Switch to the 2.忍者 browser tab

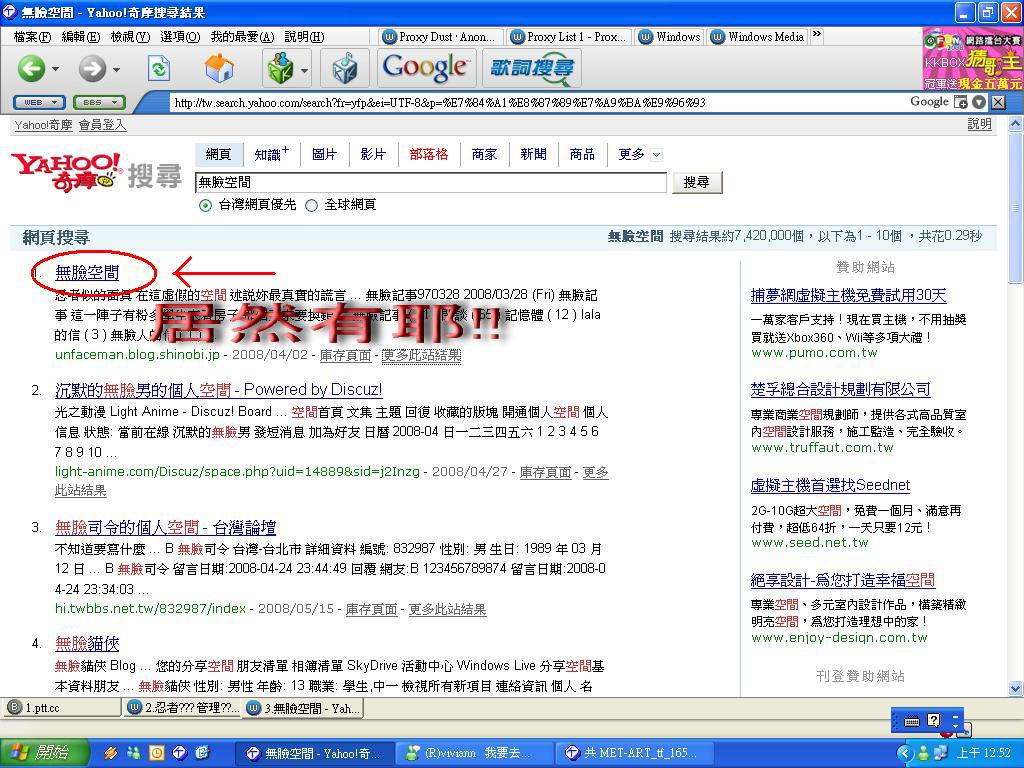pyautogui.click(x=184, y=708)
